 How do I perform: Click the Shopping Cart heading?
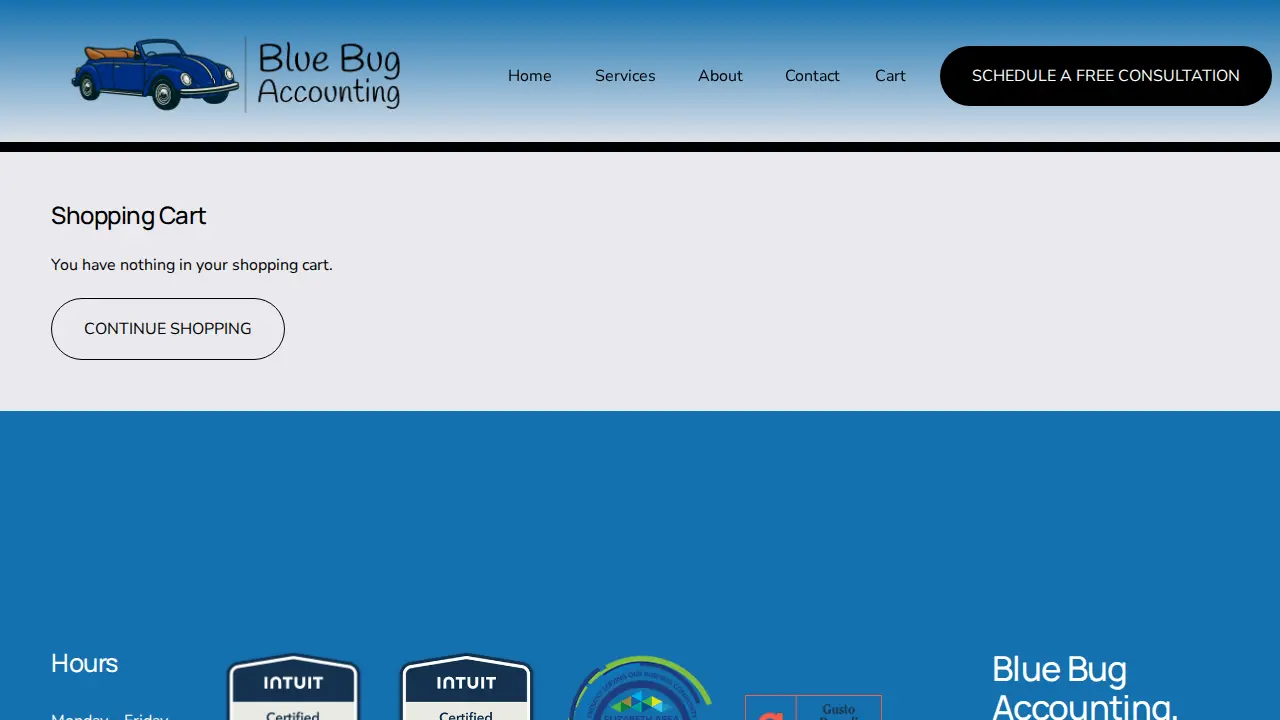(x=128, y=216)
